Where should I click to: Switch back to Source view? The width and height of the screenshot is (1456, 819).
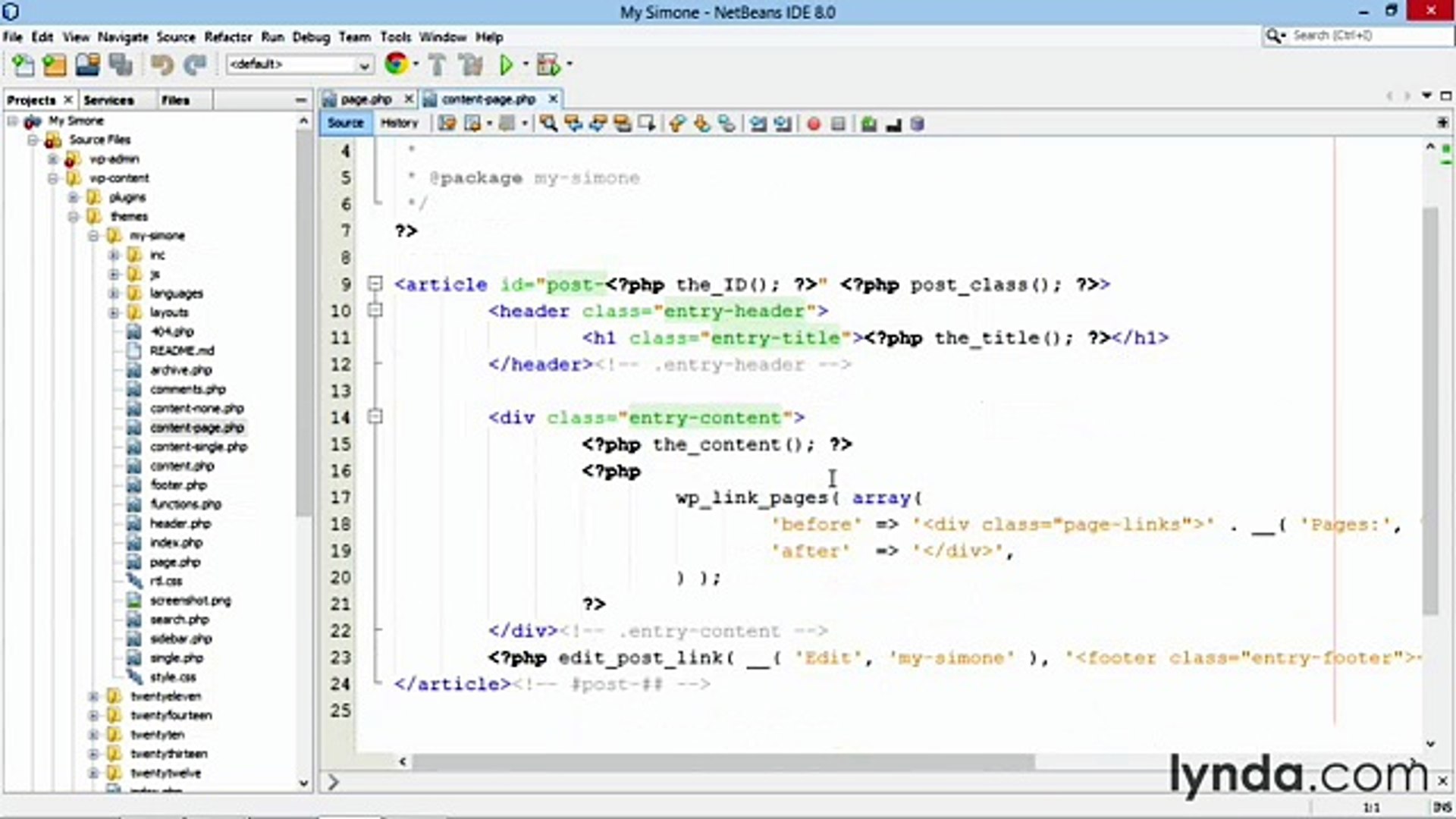click(x=345, y=123)
